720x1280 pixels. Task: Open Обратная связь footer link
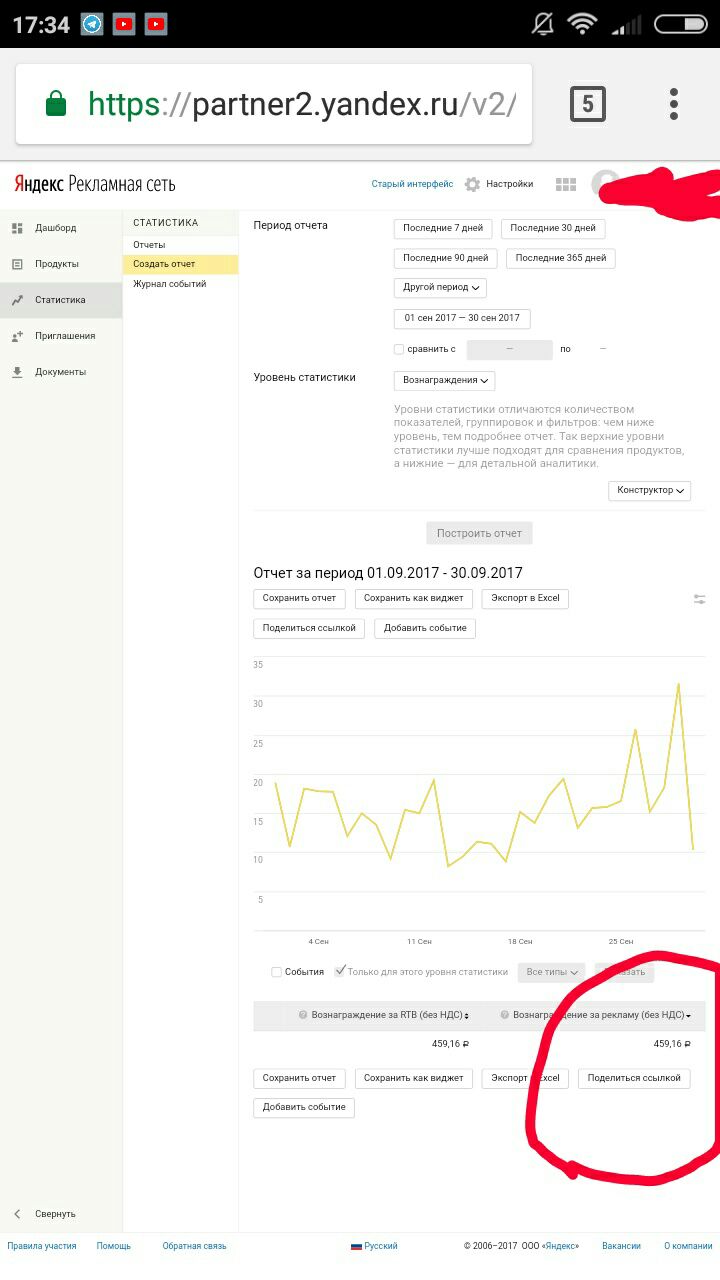click(194, 1246)
